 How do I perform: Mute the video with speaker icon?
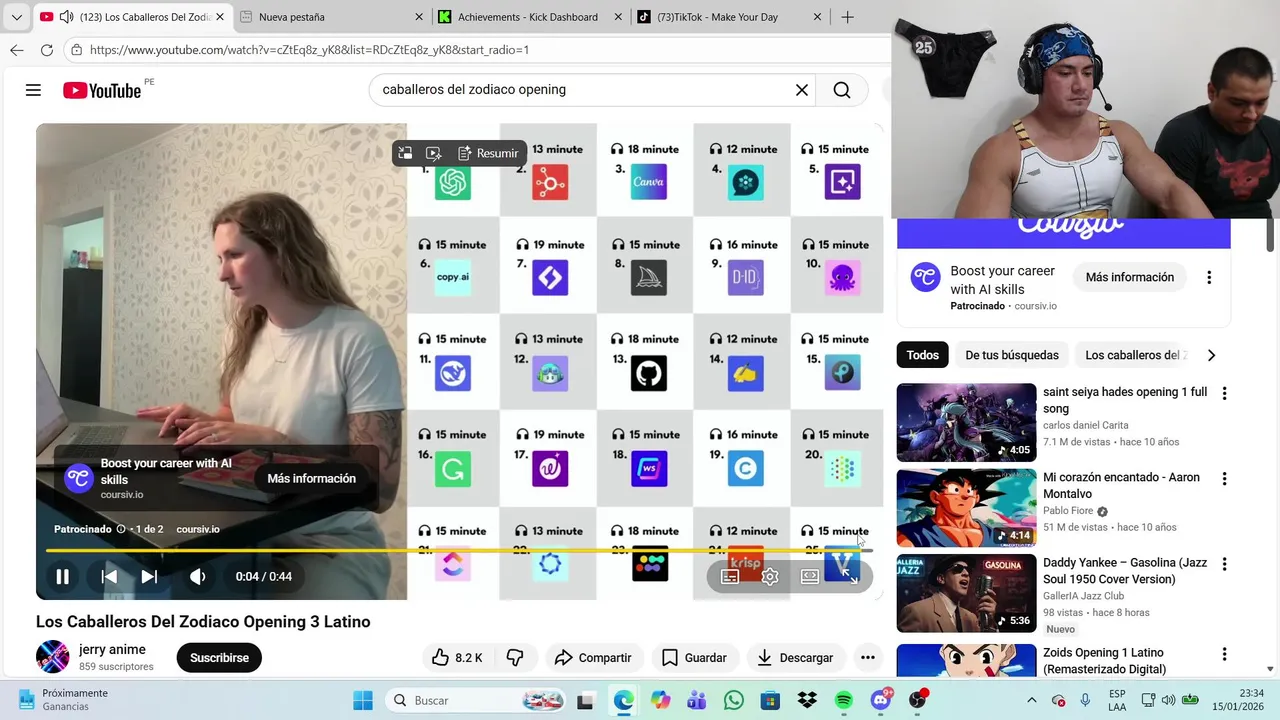tap(198, 576)
